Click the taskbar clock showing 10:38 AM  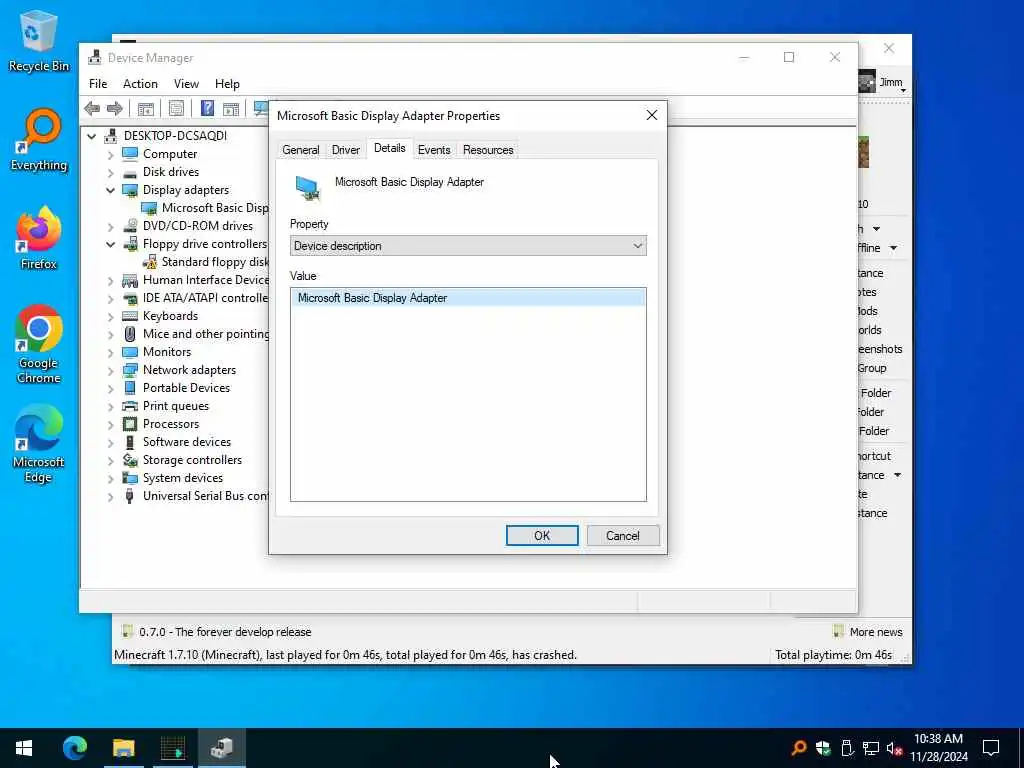click(938, 748)
